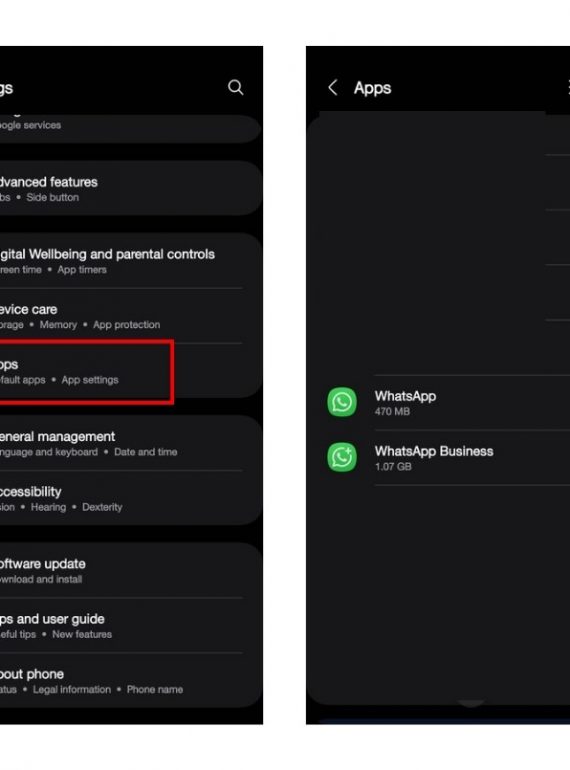
Task: Open About phone entry
Action: 130,681
